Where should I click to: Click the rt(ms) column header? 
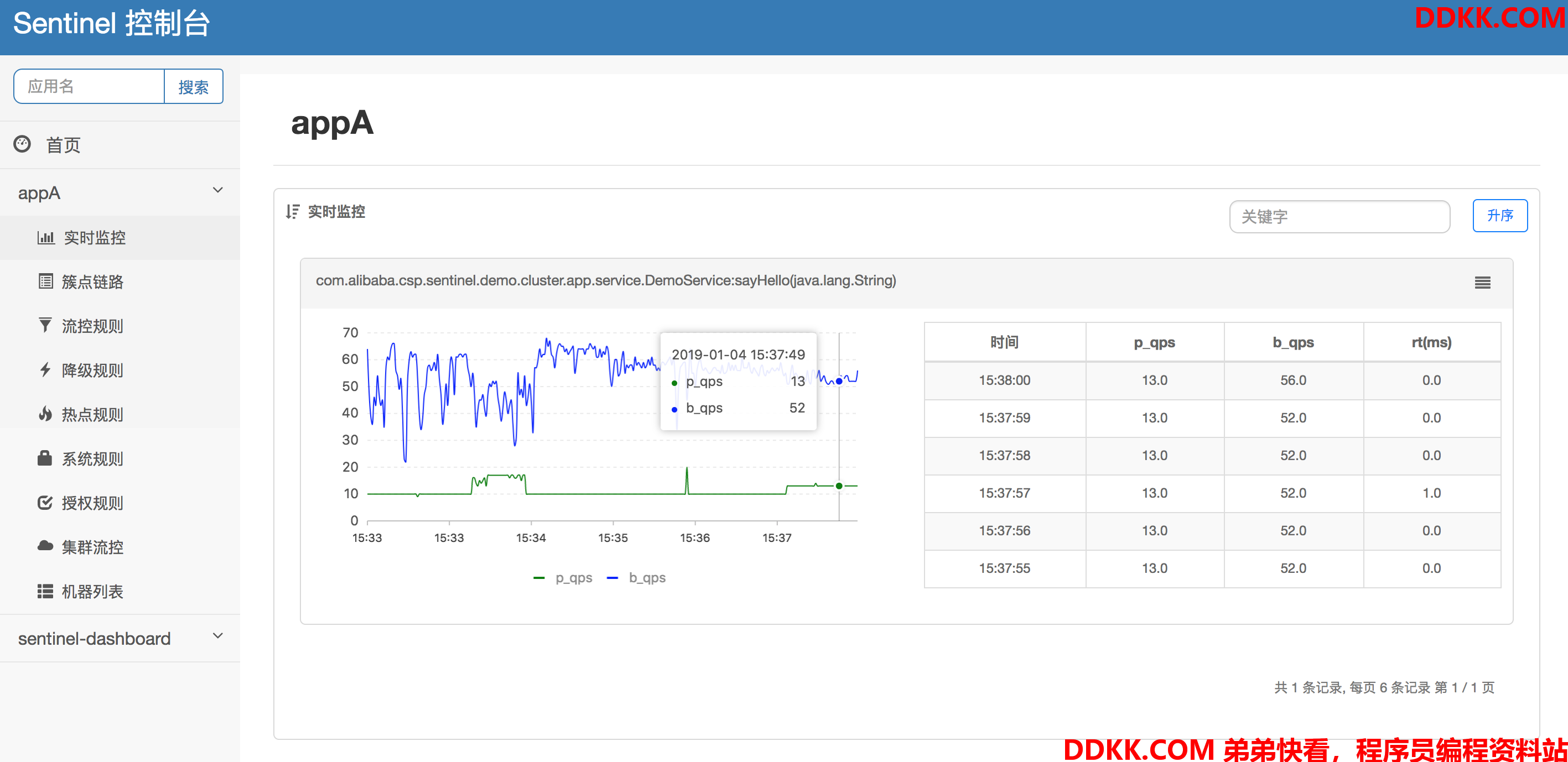click(x=1432, y=342)
